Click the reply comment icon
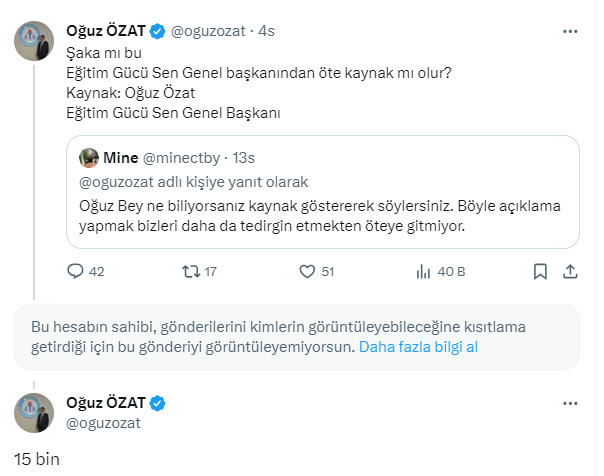This screenshot has width=604, height=476. pyautogui.click(x=75, y=271)
